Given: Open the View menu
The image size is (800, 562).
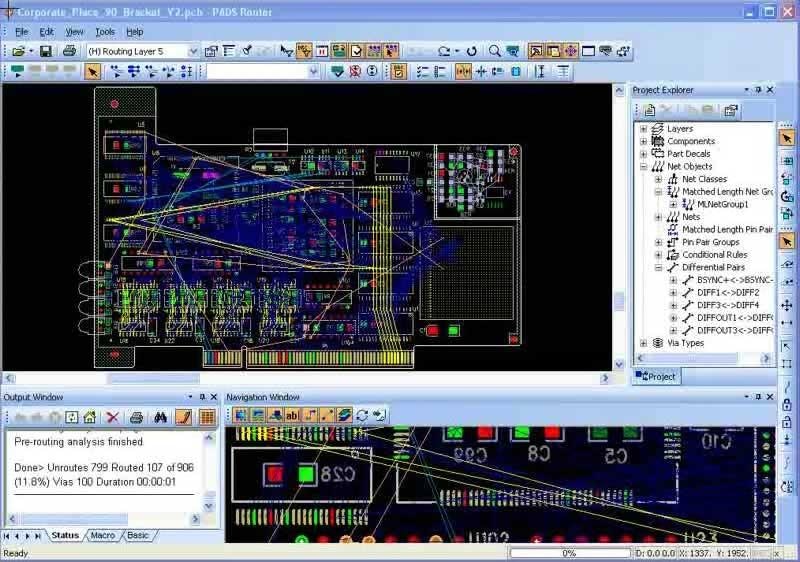Looking at the screenshot, I should (74, 32).
